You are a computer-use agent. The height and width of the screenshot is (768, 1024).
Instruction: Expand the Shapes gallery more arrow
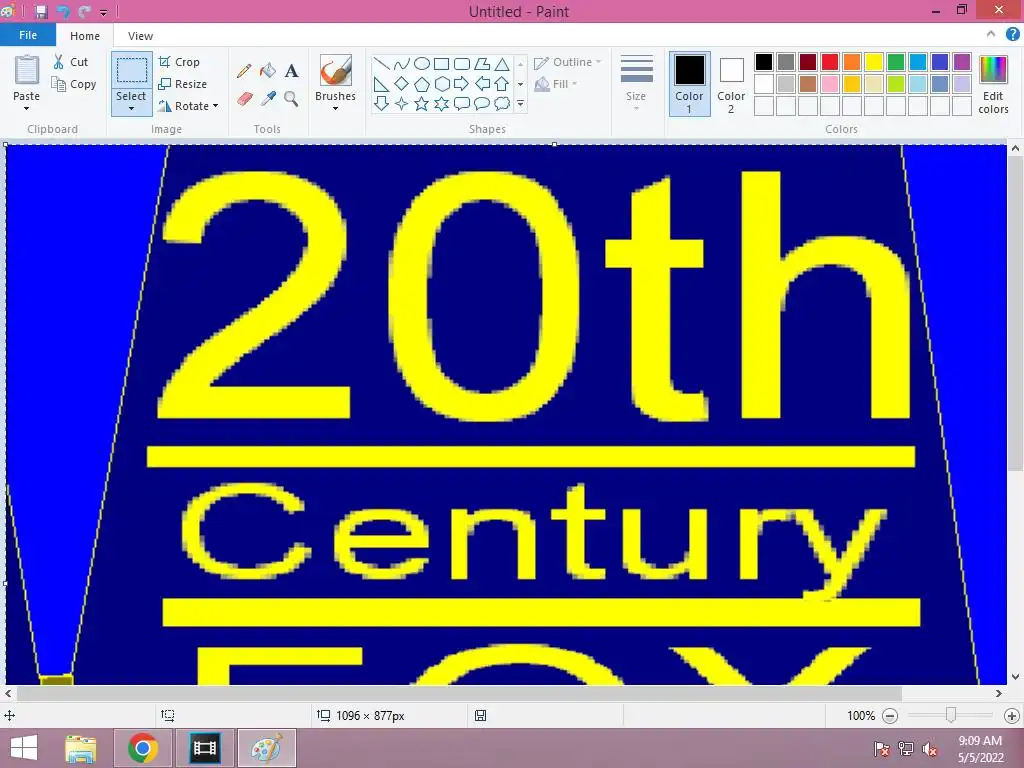[520, 103]
